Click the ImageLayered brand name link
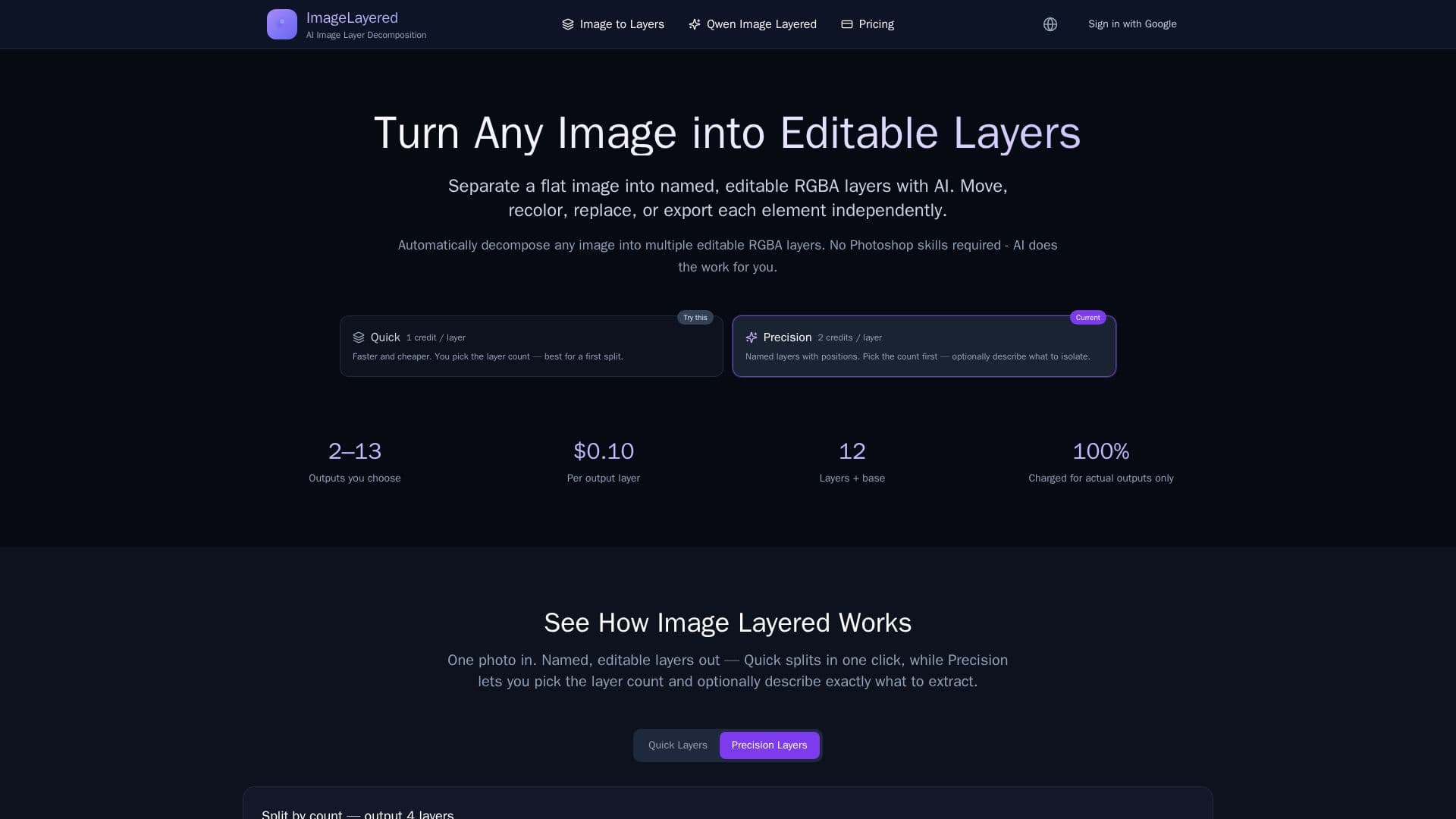The width and height of the screenshot is (1456, 819). click(x=352, y=17)
